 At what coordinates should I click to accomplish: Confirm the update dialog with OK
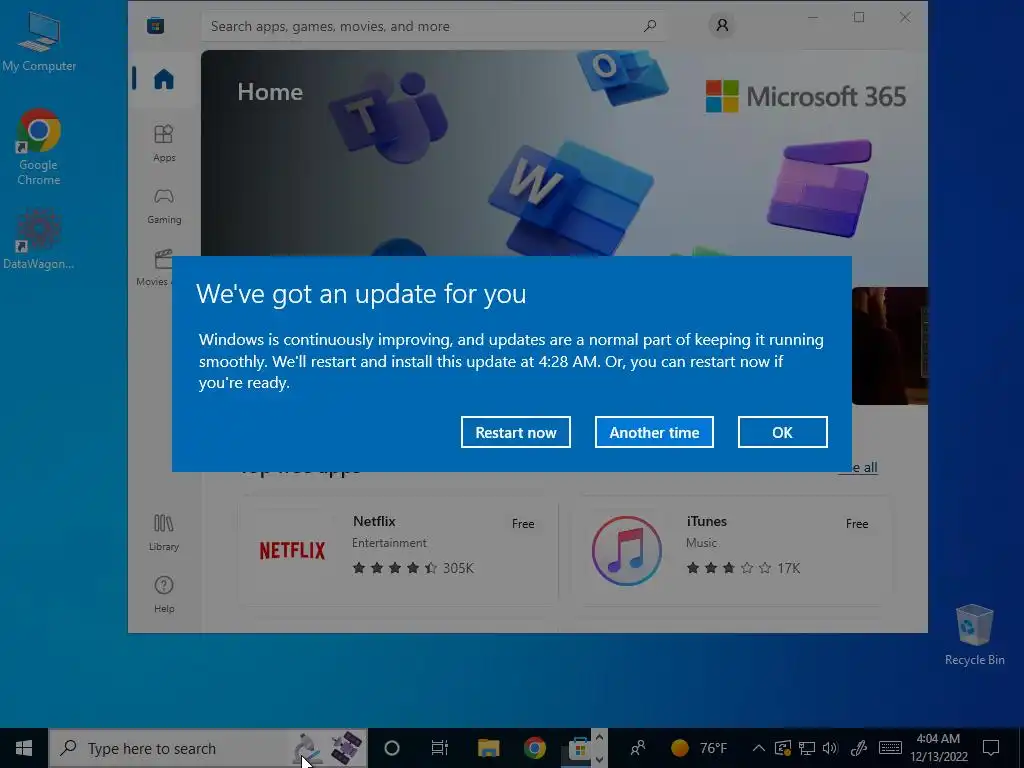(782, 432)
